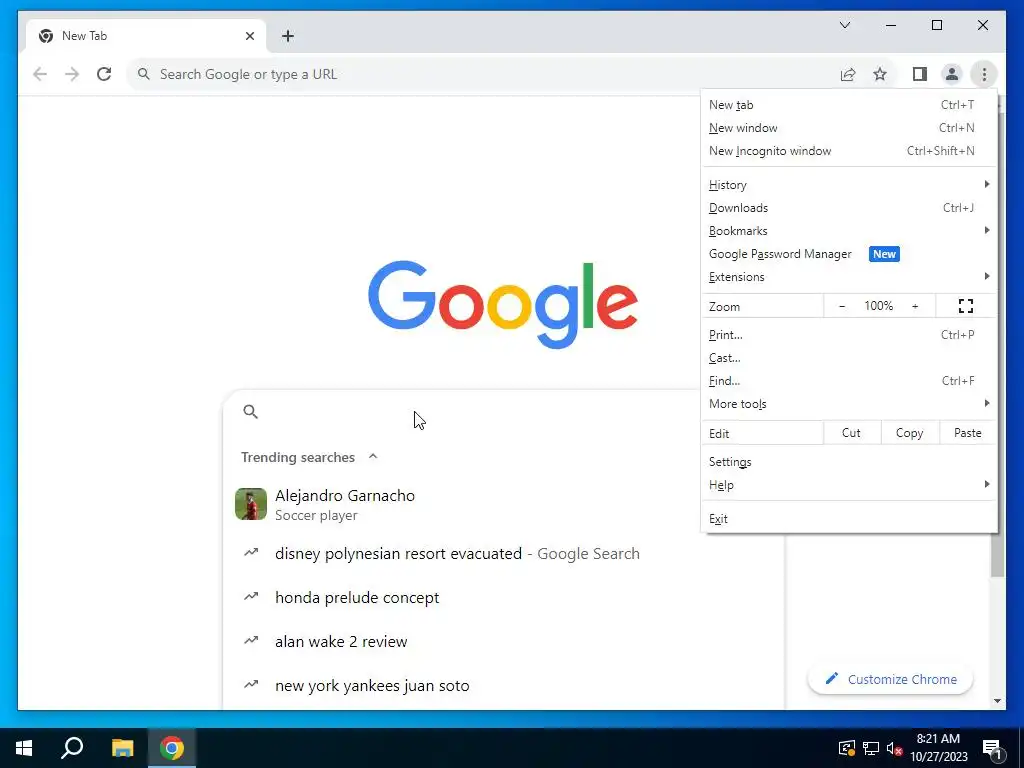Select New tab menu item

point(849,104)
